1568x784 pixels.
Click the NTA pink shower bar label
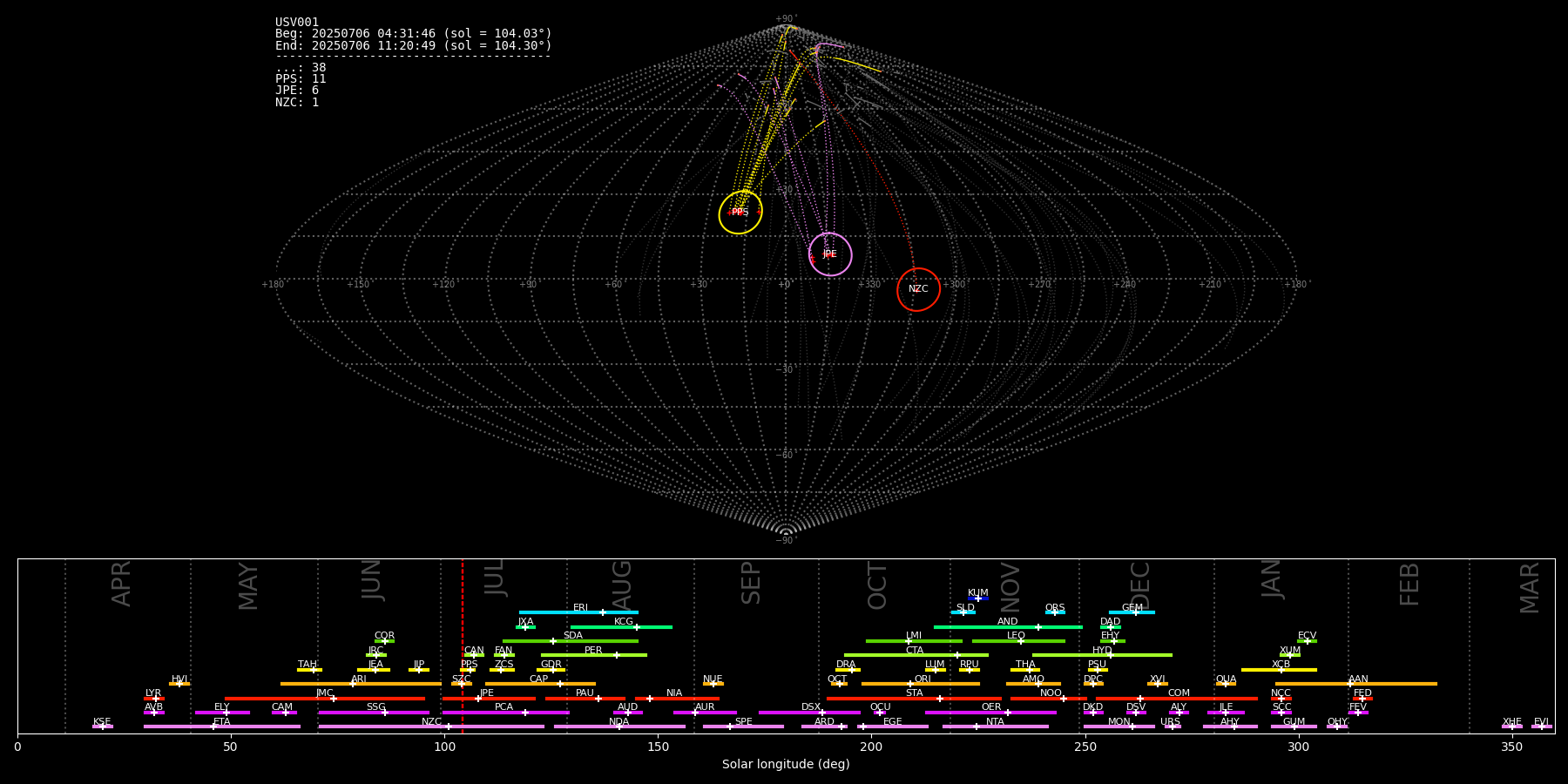[995, 721]
